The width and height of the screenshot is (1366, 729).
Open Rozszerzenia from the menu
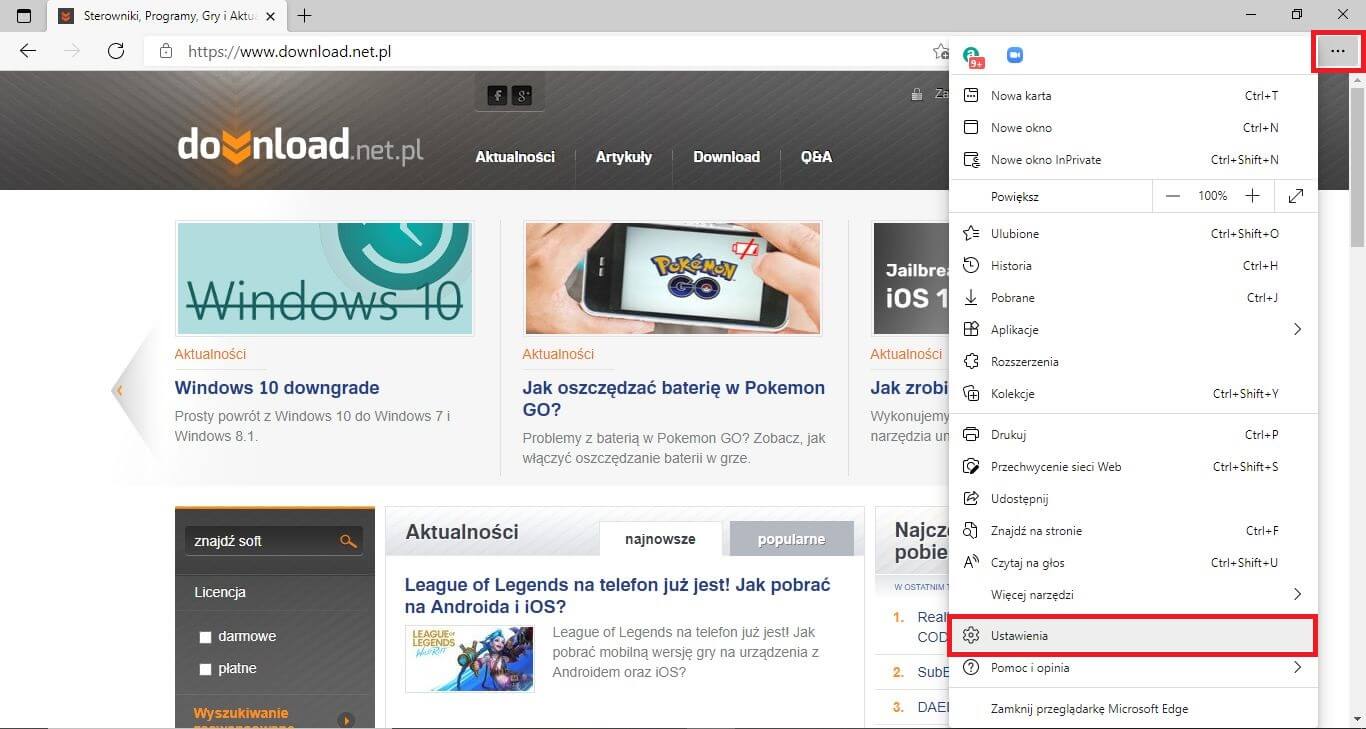(x=1133, y=362)
